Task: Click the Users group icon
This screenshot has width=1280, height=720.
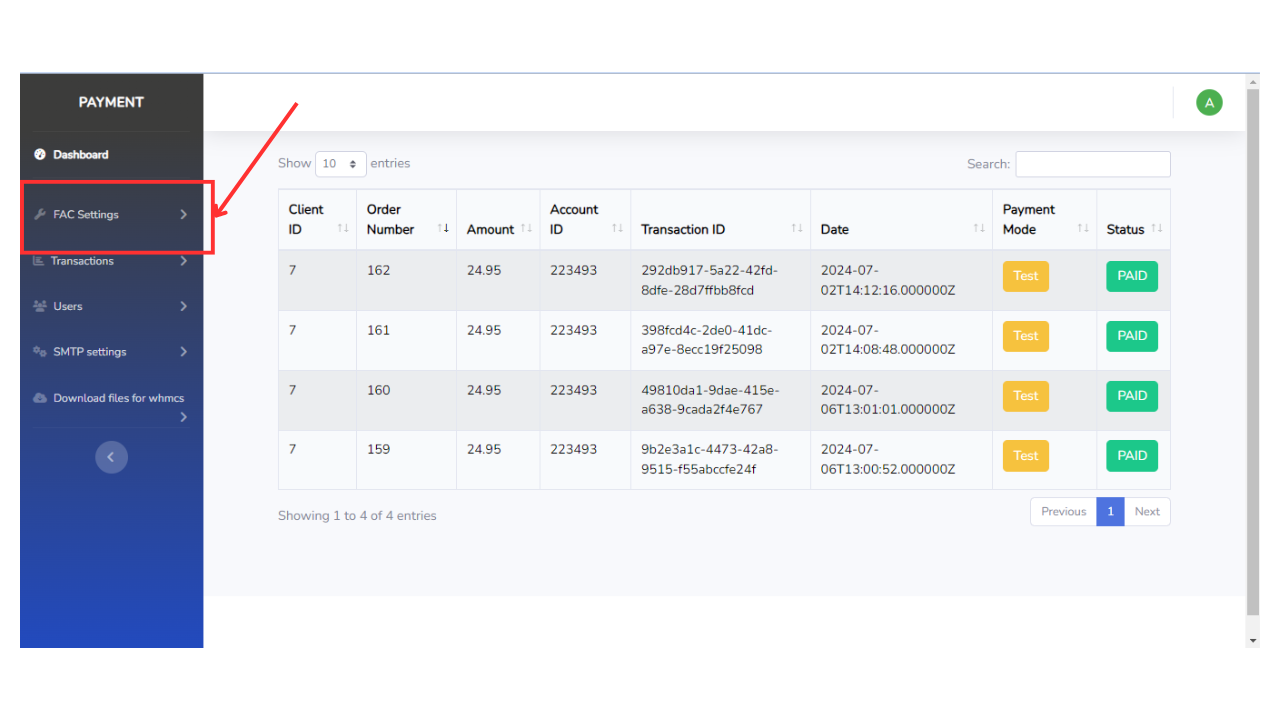Action: pyautogui.click(x=40, y=307)
